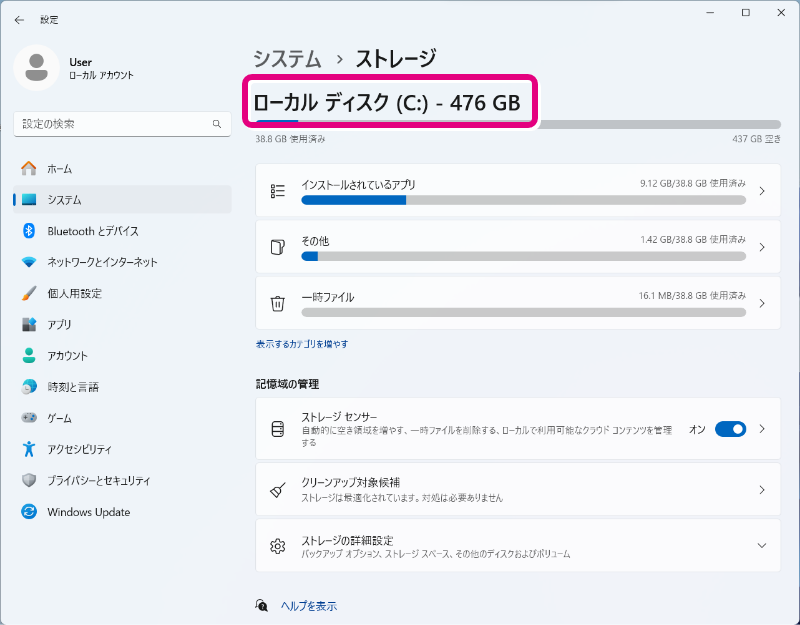Screen dimensions: 800x625
Task: Click the 設定の検索 search field
Action: coord(110,124)
